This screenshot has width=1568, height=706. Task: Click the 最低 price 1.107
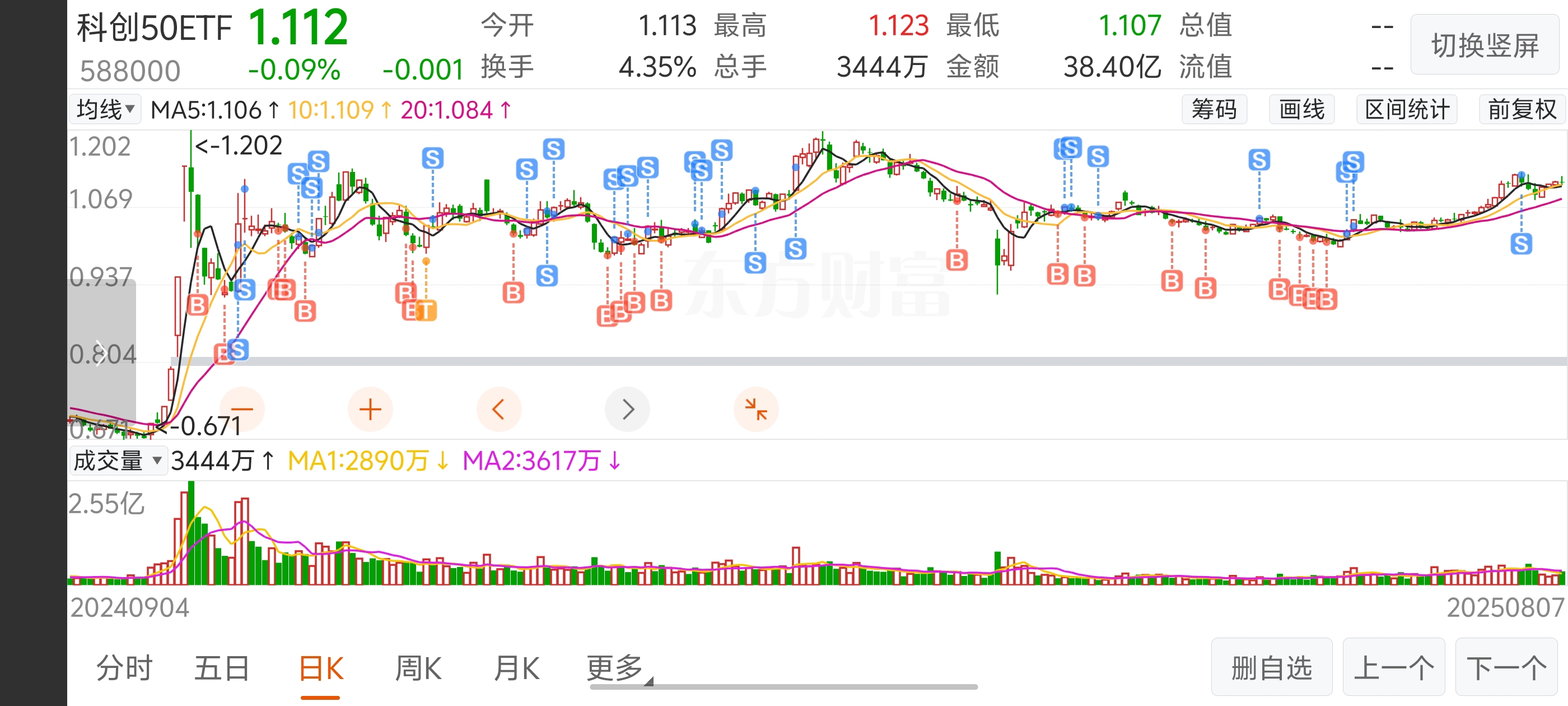1130,26
